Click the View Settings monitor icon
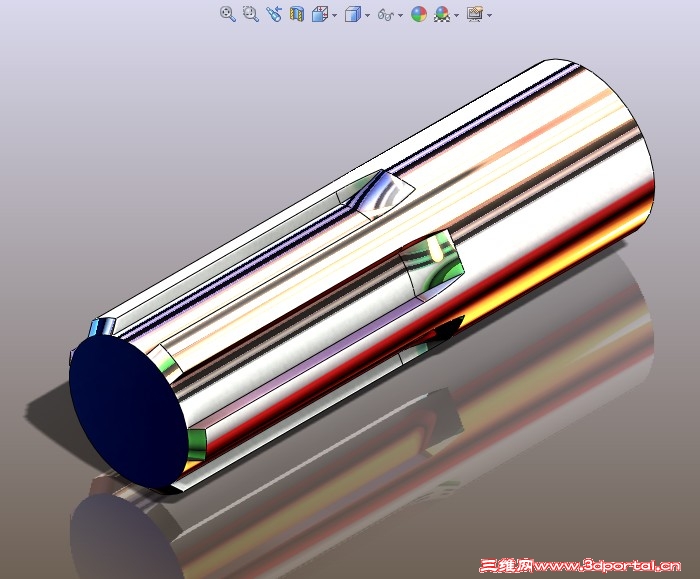 475,14
